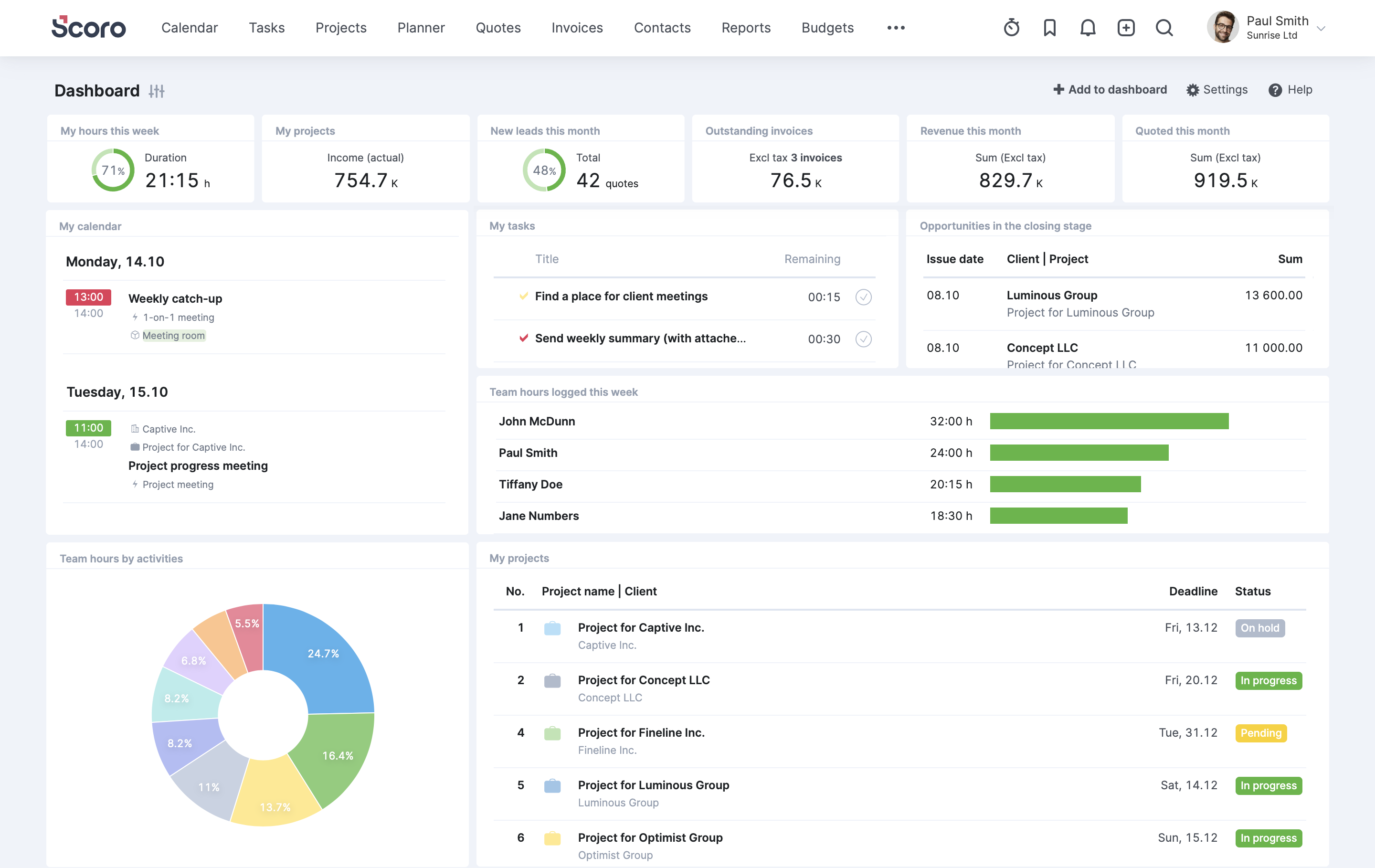Open the Settings gear icon on dashboard
Screen dimensions: 1375x868
click(1192, 89)
